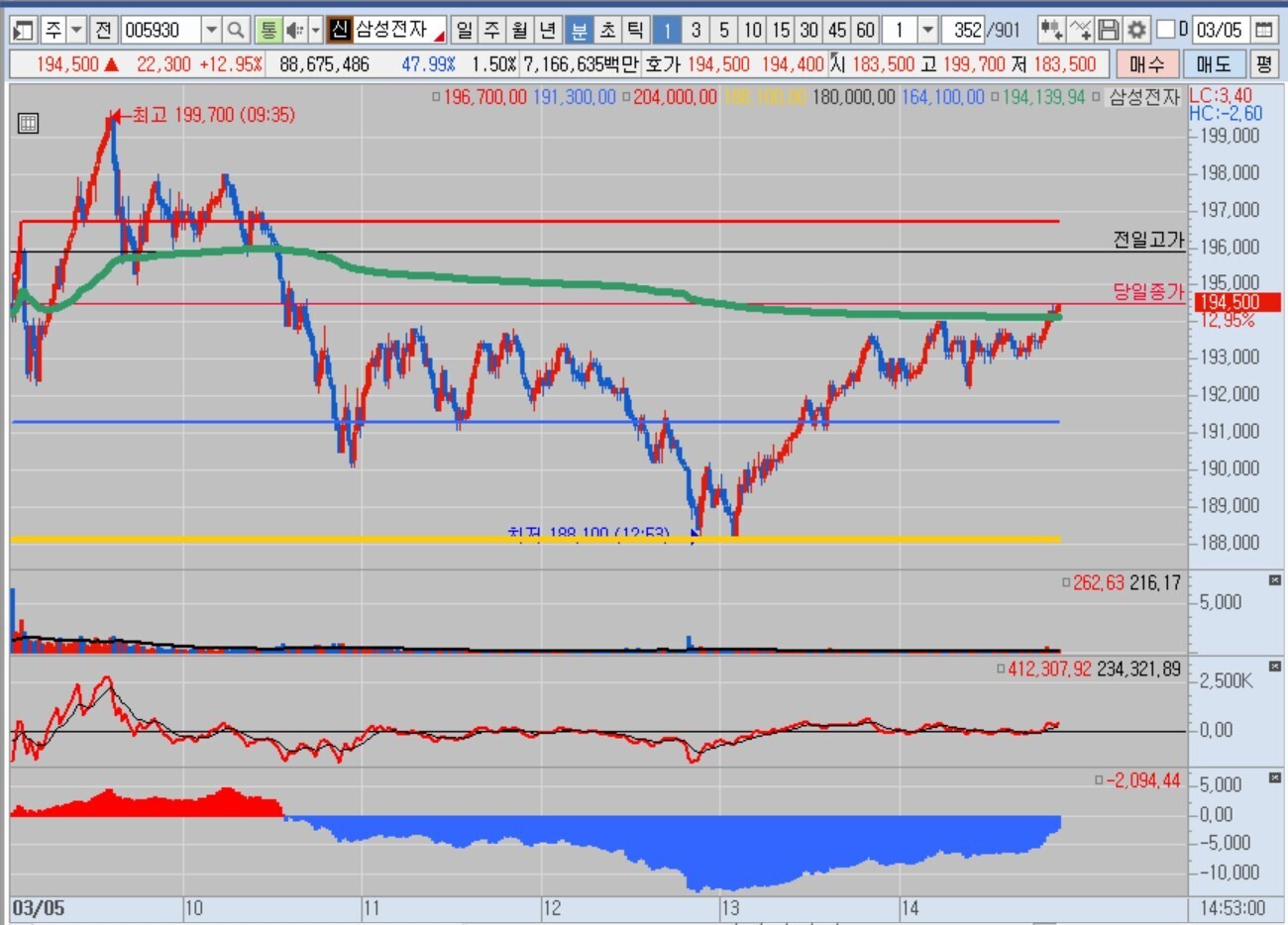Toggle the D checkbox beside date field
The height and width of the screenshot is (925, 1288).
pyautogui.click(x=1166, y=30)
